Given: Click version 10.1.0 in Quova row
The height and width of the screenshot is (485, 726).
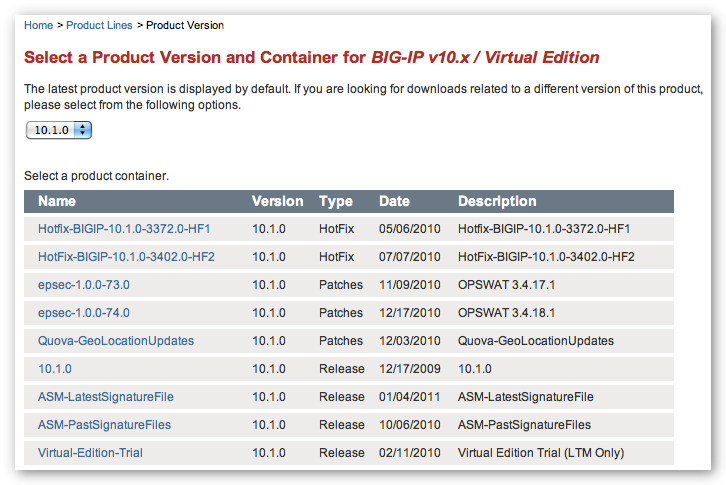Looking at the screenshot, I should pyautogui.click(x=269, y=341).
